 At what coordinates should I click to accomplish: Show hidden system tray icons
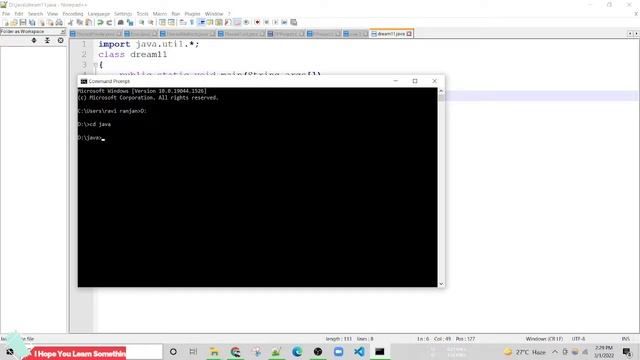pos(555,352)
